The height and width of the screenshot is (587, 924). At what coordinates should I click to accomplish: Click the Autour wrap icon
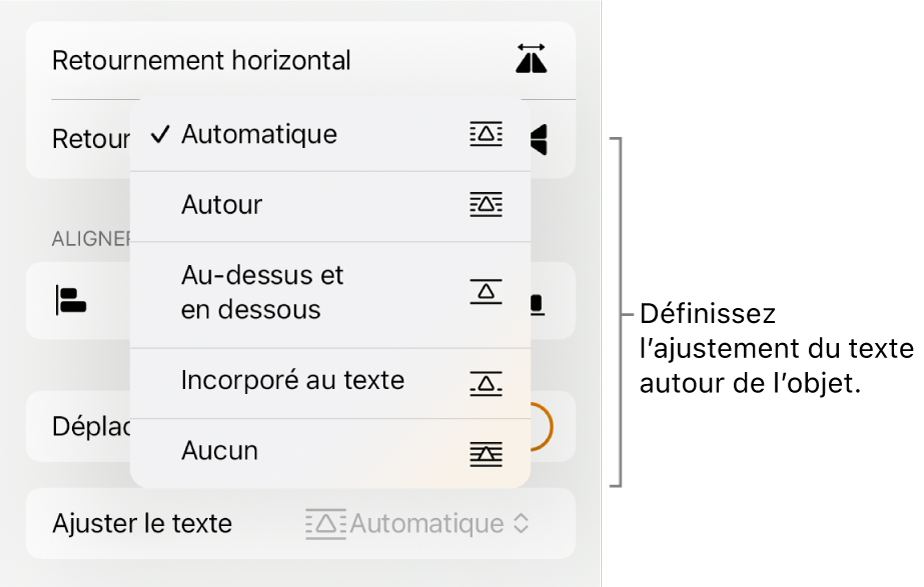pyautogui.click(x=486, y=205)
